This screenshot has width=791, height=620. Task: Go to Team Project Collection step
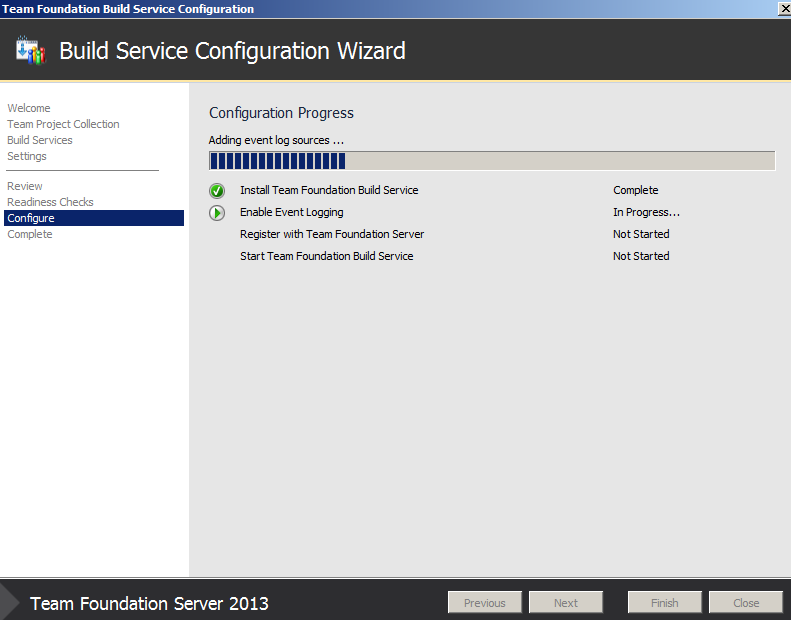63,124
